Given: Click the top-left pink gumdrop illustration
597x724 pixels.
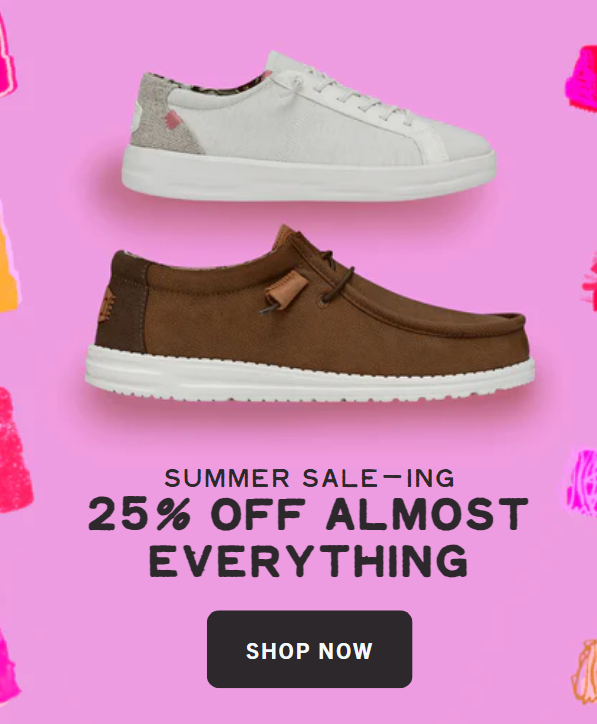Looking at the screenshot, I should point(7,56).
